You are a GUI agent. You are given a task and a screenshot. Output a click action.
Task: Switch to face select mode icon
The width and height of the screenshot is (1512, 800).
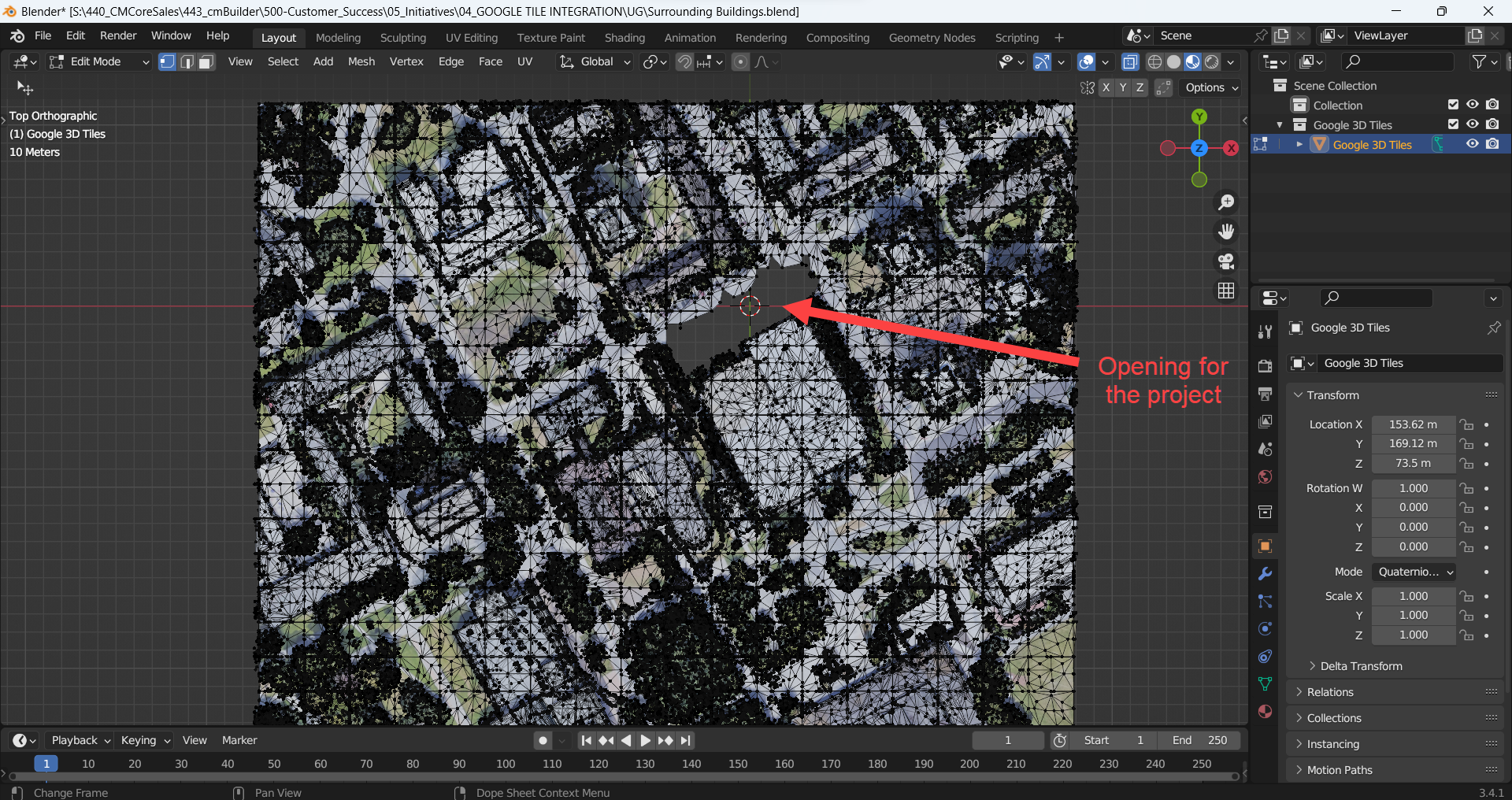click(206, 61)
